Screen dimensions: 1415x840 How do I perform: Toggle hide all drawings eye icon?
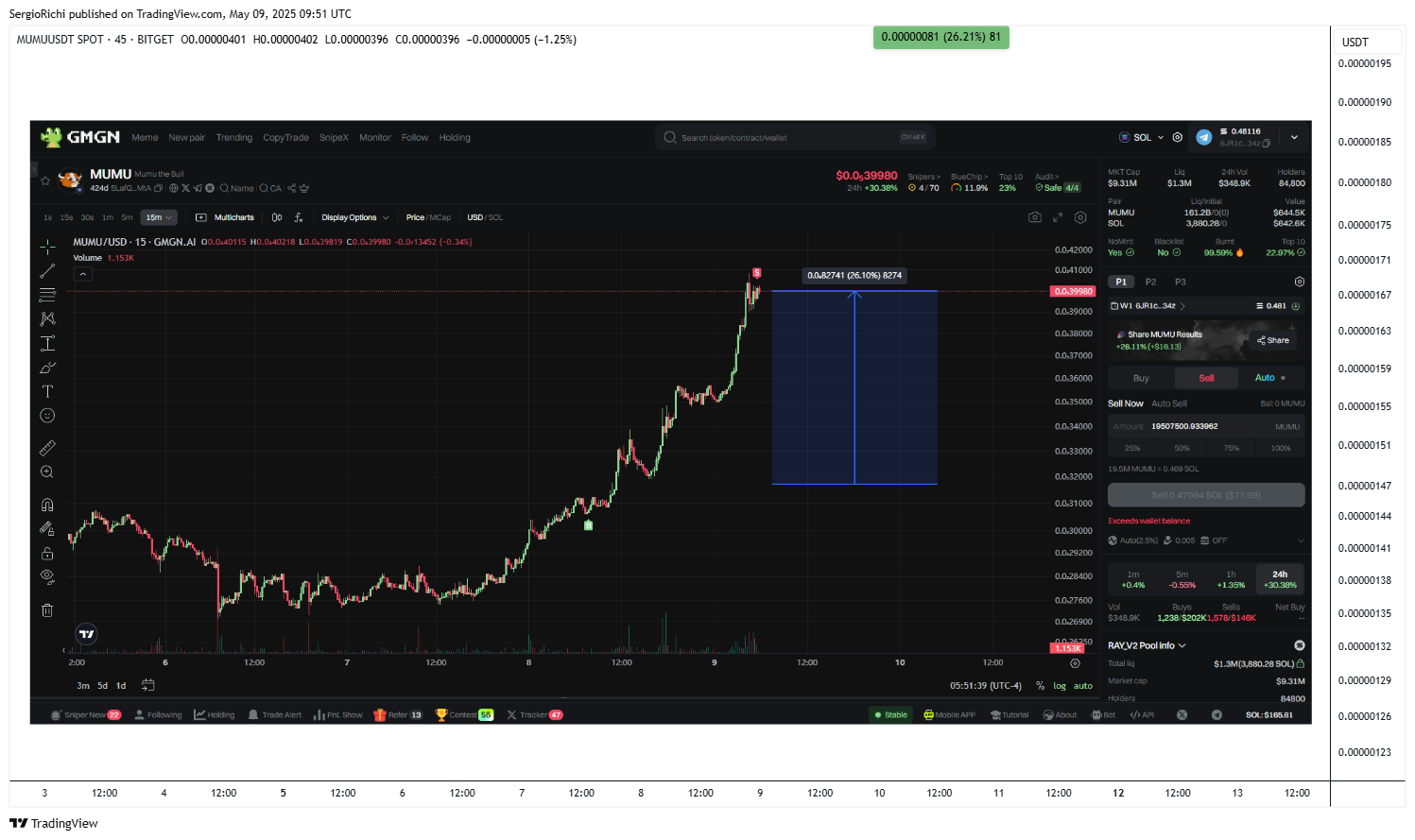tap(47, 576)
